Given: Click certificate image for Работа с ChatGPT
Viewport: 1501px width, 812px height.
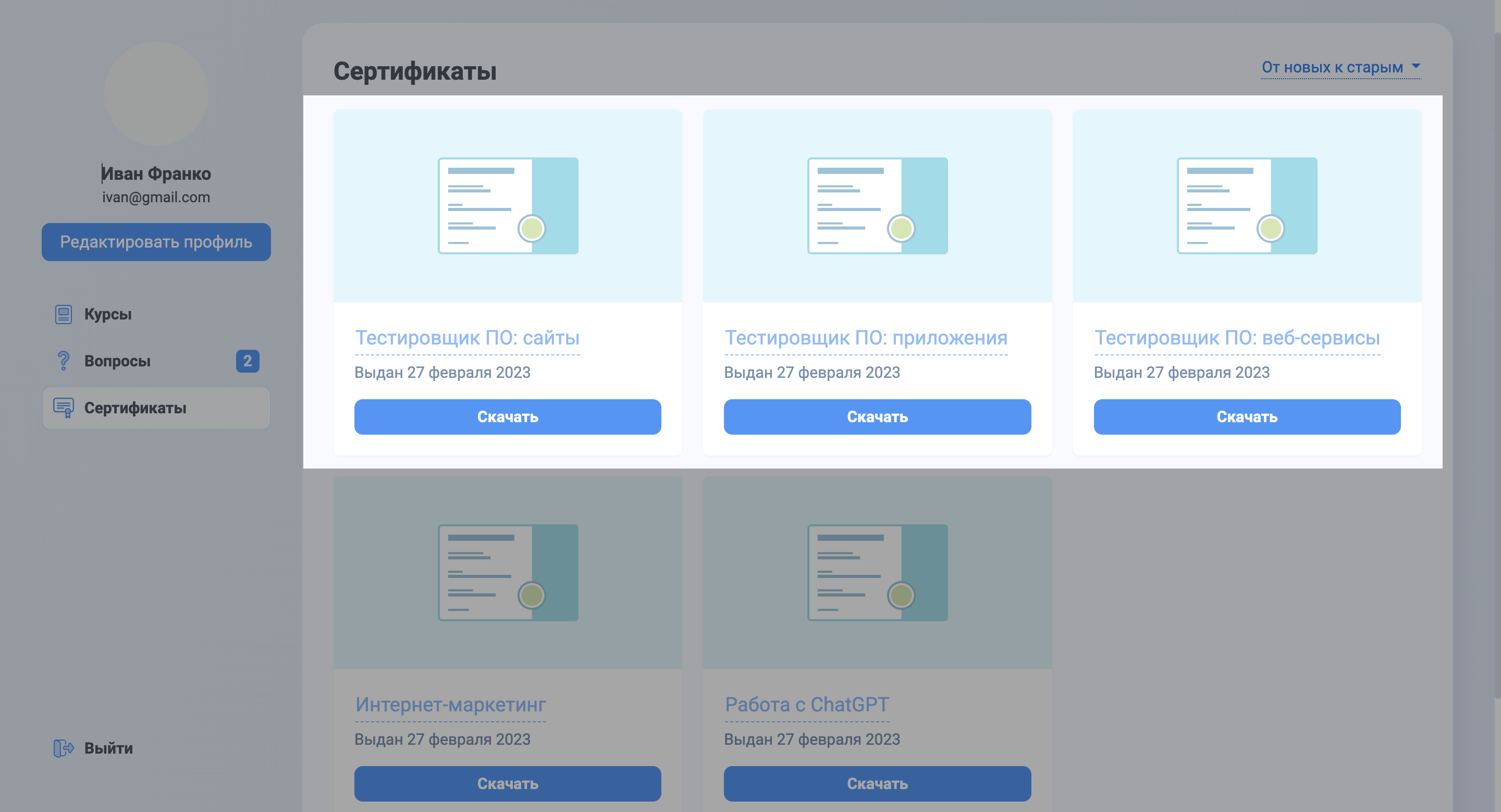Looking at the screenshot, I should 877,573.
